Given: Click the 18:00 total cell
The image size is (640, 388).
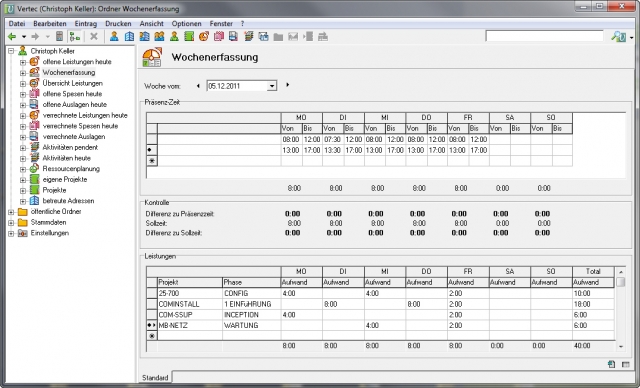Looking at the screenshot, I should tap(593, 304).
